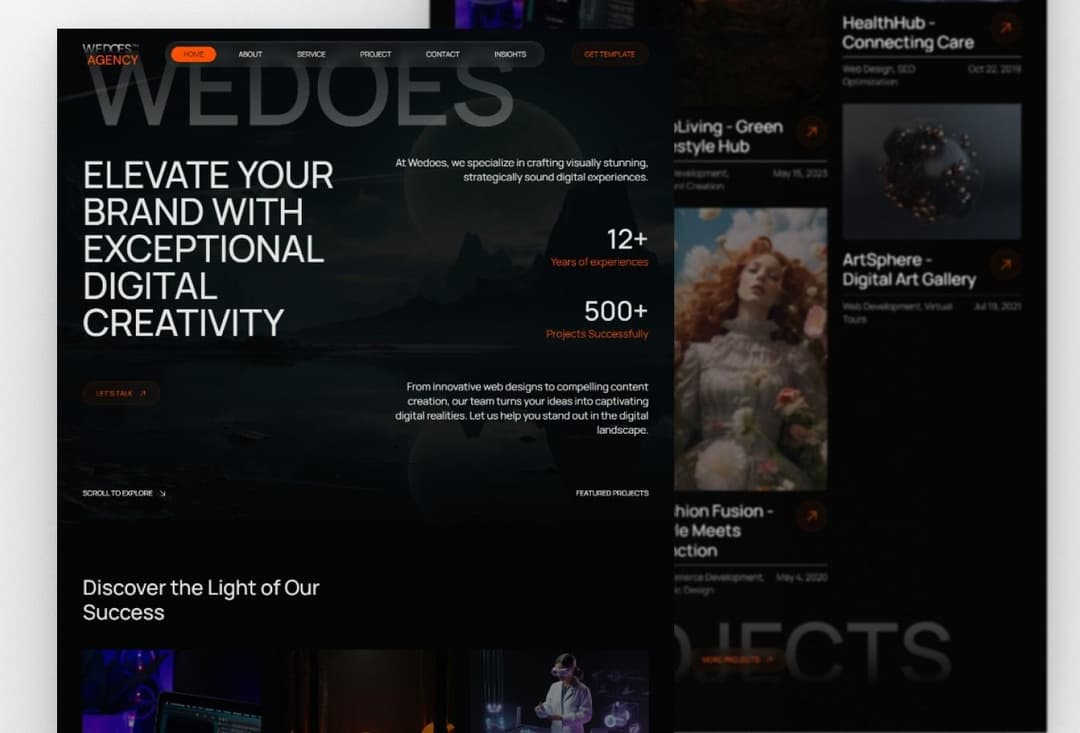The height and width of the screenshot is (733, 1080).
Task: Follow the Featured Projects link
Action: (x=611, y=493)
